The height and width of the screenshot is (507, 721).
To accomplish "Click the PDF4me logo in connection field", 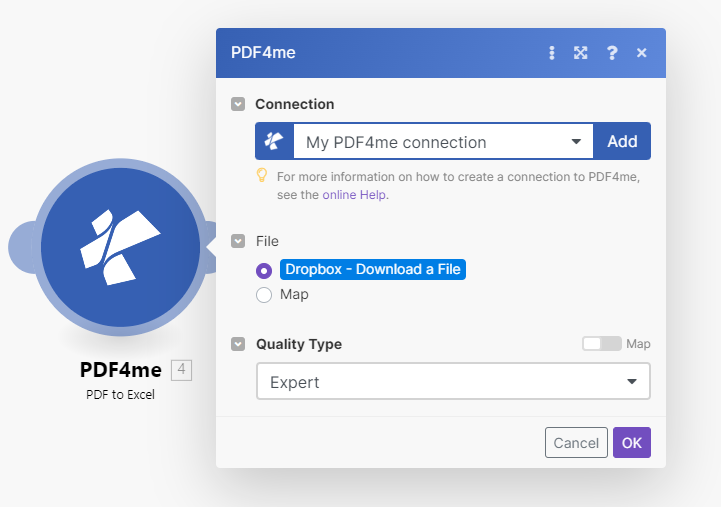I will coord(275,141).
